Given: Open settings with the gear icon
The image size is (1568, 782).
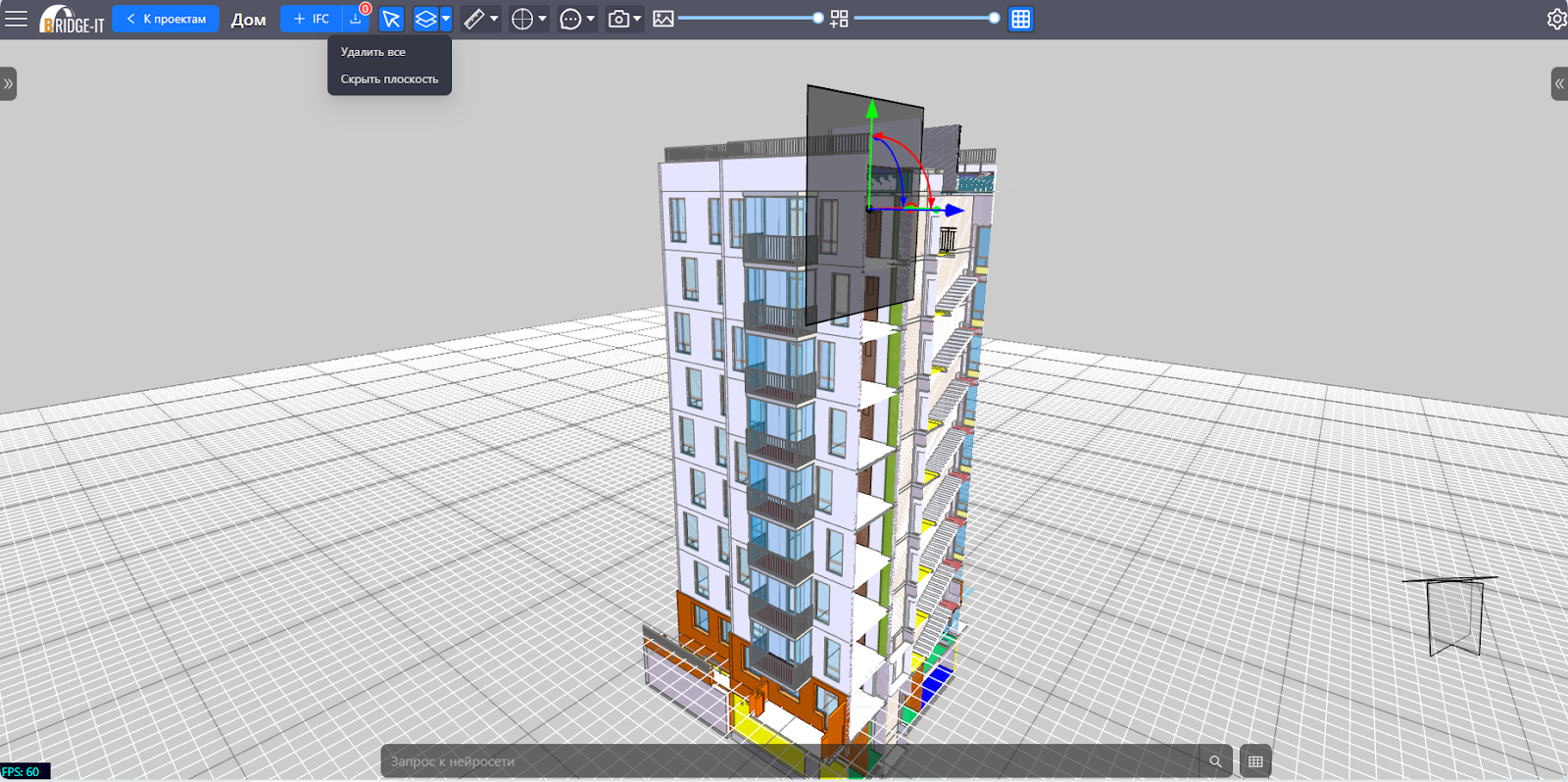Looking at the screenshot, I should 1556,19.
